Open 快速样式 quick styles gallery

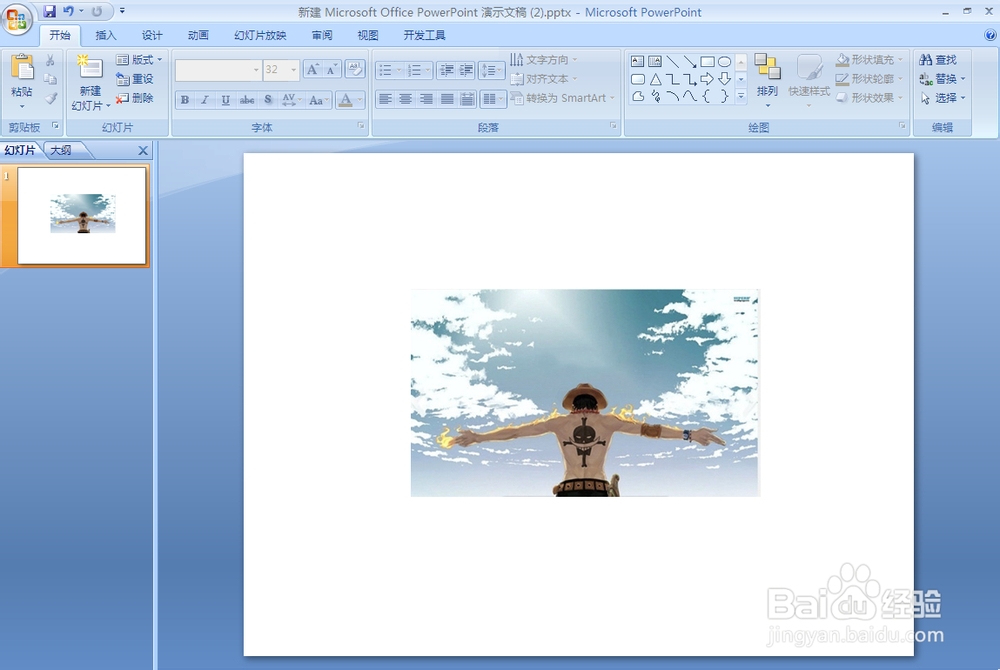(x=809, y=81)
